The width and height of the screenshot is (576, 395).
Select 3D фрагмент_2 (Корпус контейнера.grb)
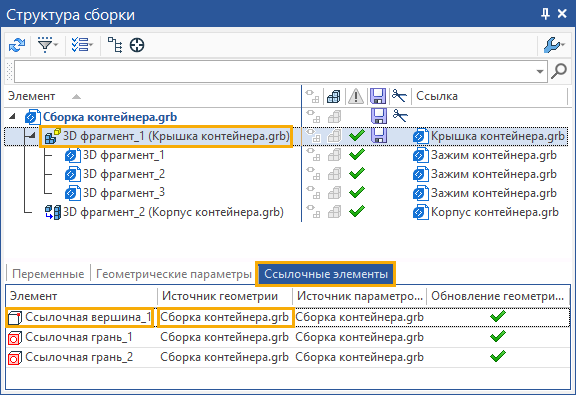pyautogui.click(x=173, y=212)
